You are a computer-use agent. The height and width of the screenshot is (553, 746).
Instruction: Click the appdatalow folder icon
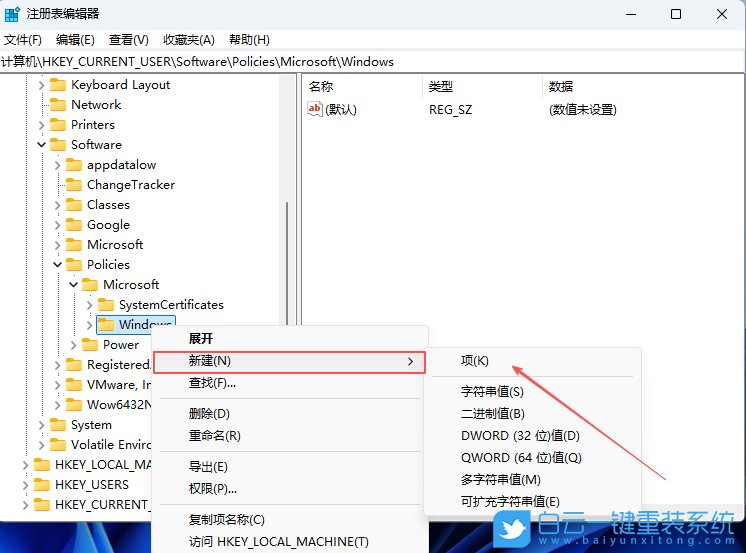point(74,165)
